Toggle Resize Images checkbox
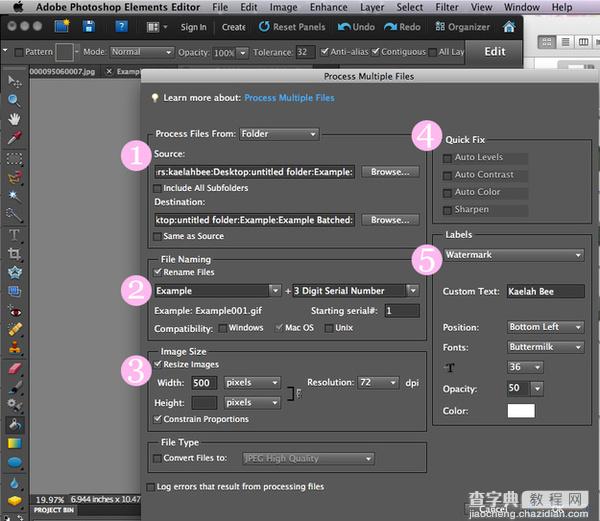The width and height of the screenshot is (600, 521). [157, 364]
